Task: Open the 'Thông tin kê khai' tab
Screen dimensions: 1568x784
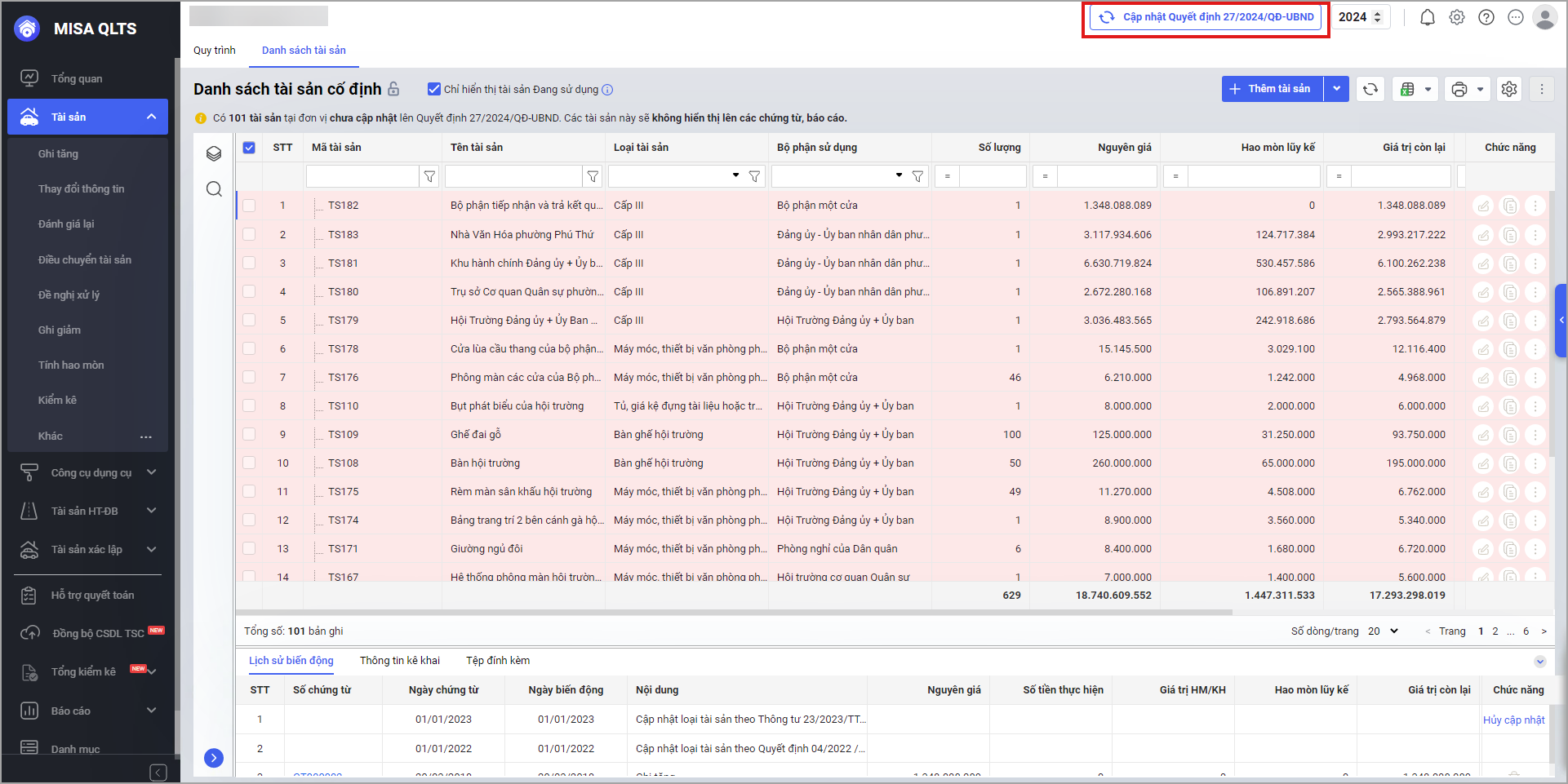Action: click(x=399, y=660)
